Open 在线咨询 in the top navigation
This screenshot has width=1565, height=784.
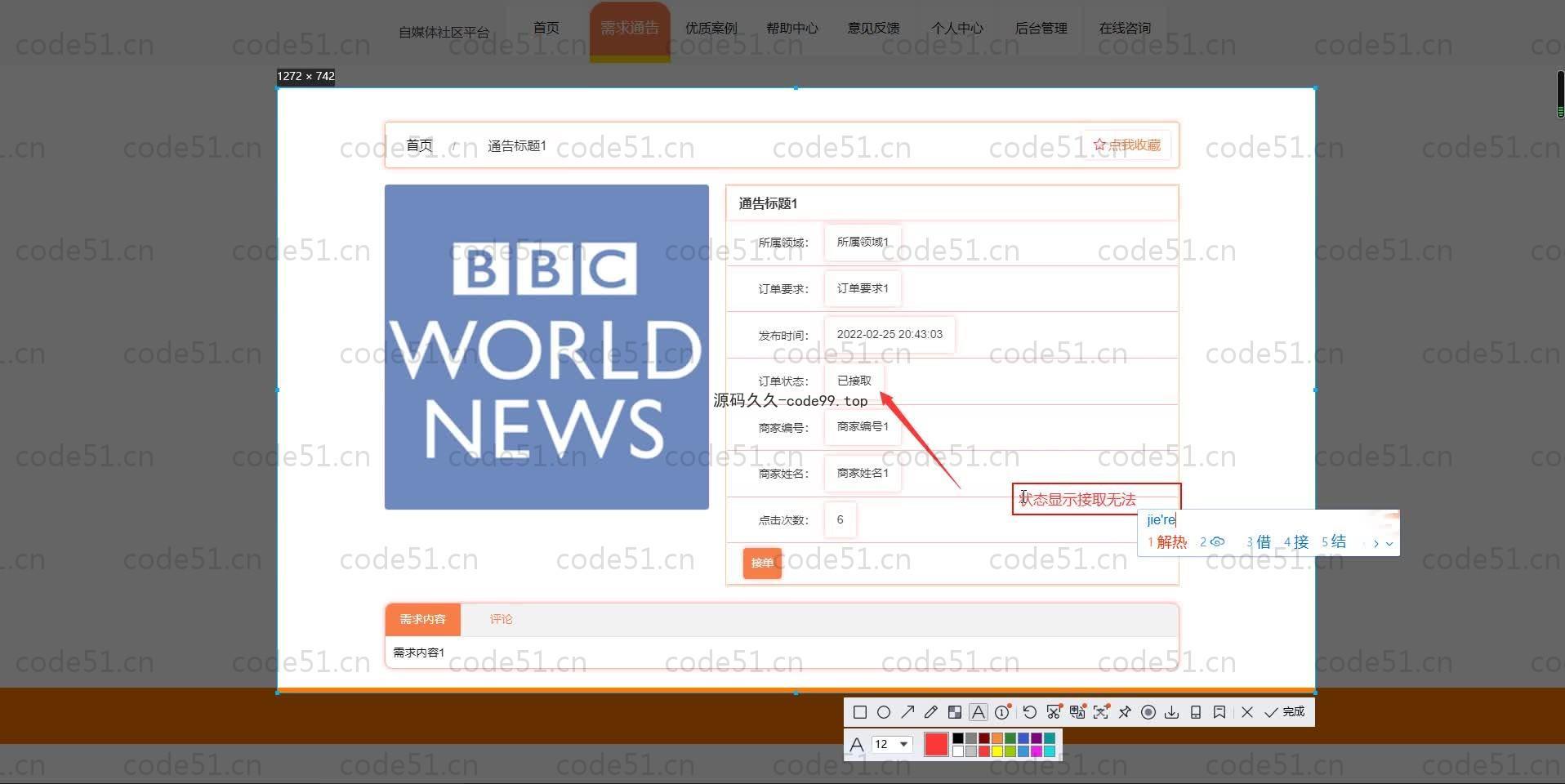(x=1125, y=28)
